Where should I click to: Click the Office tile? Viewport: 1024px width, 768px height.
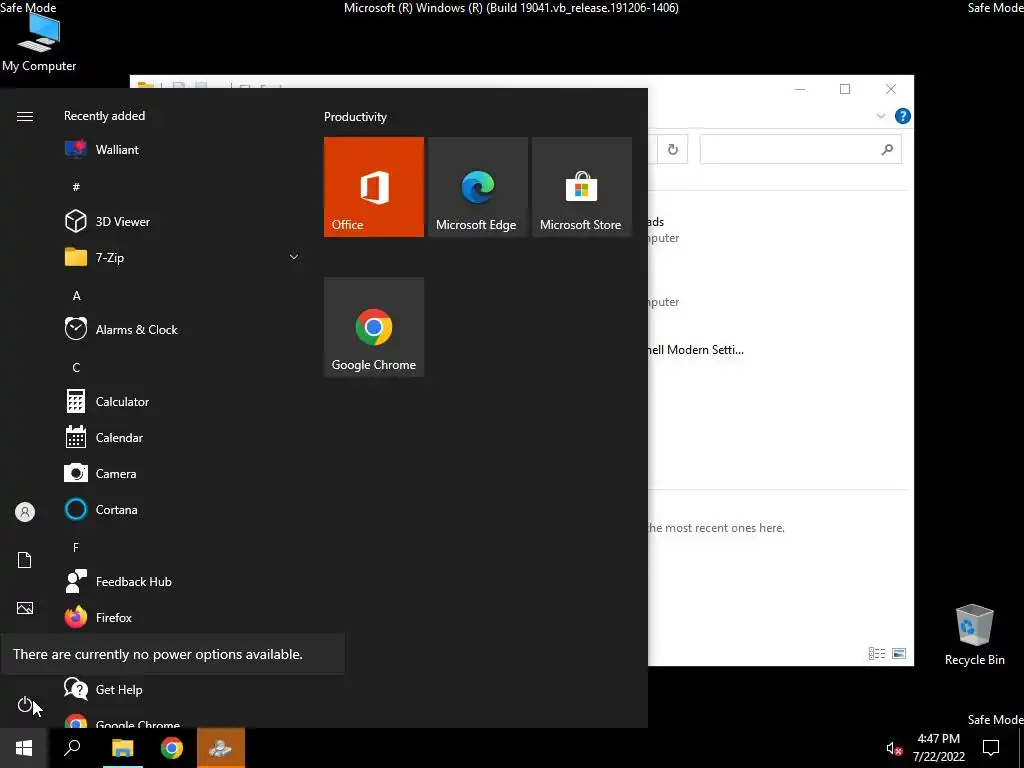pos(374,187)
